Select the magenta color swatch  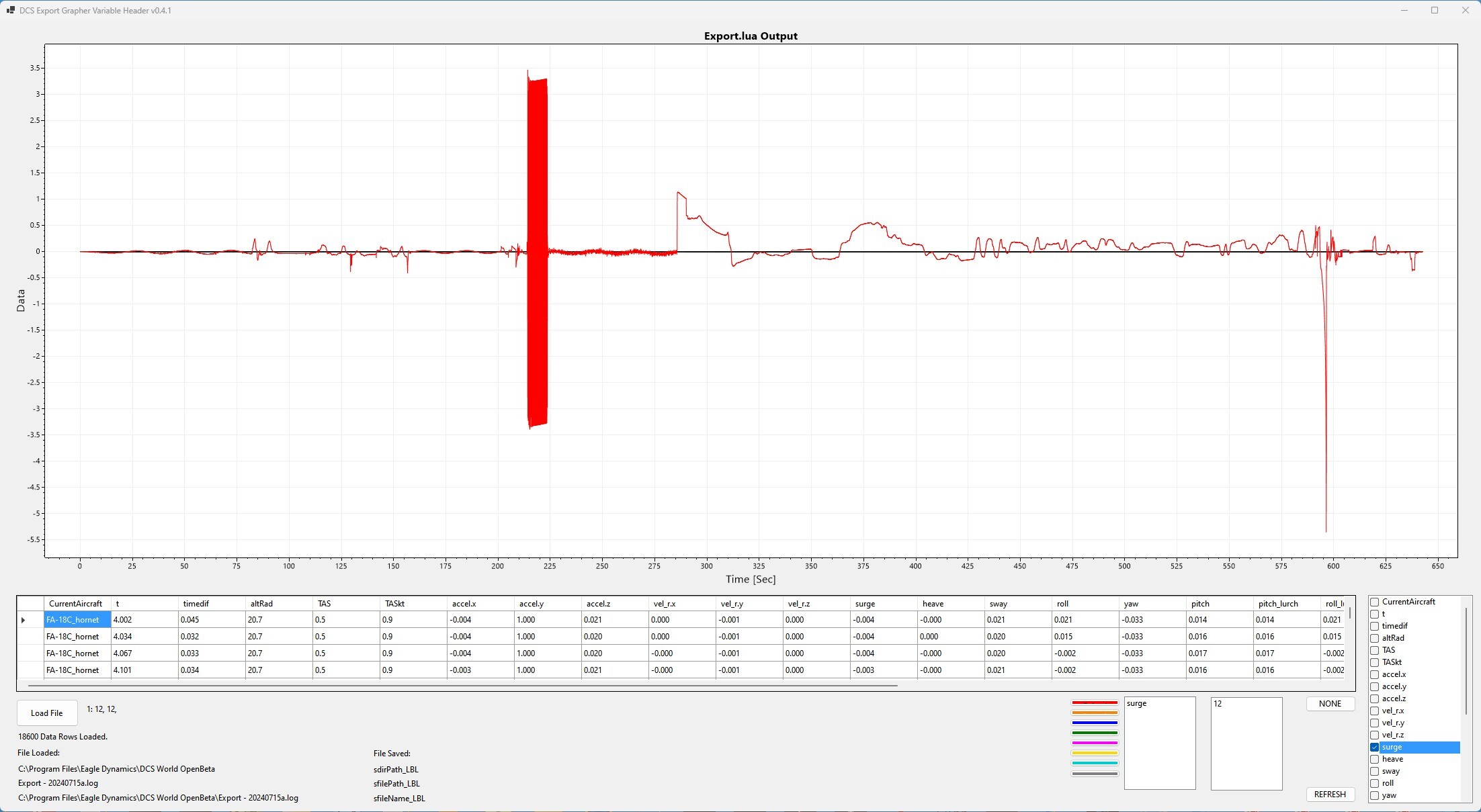[1095, 743]
